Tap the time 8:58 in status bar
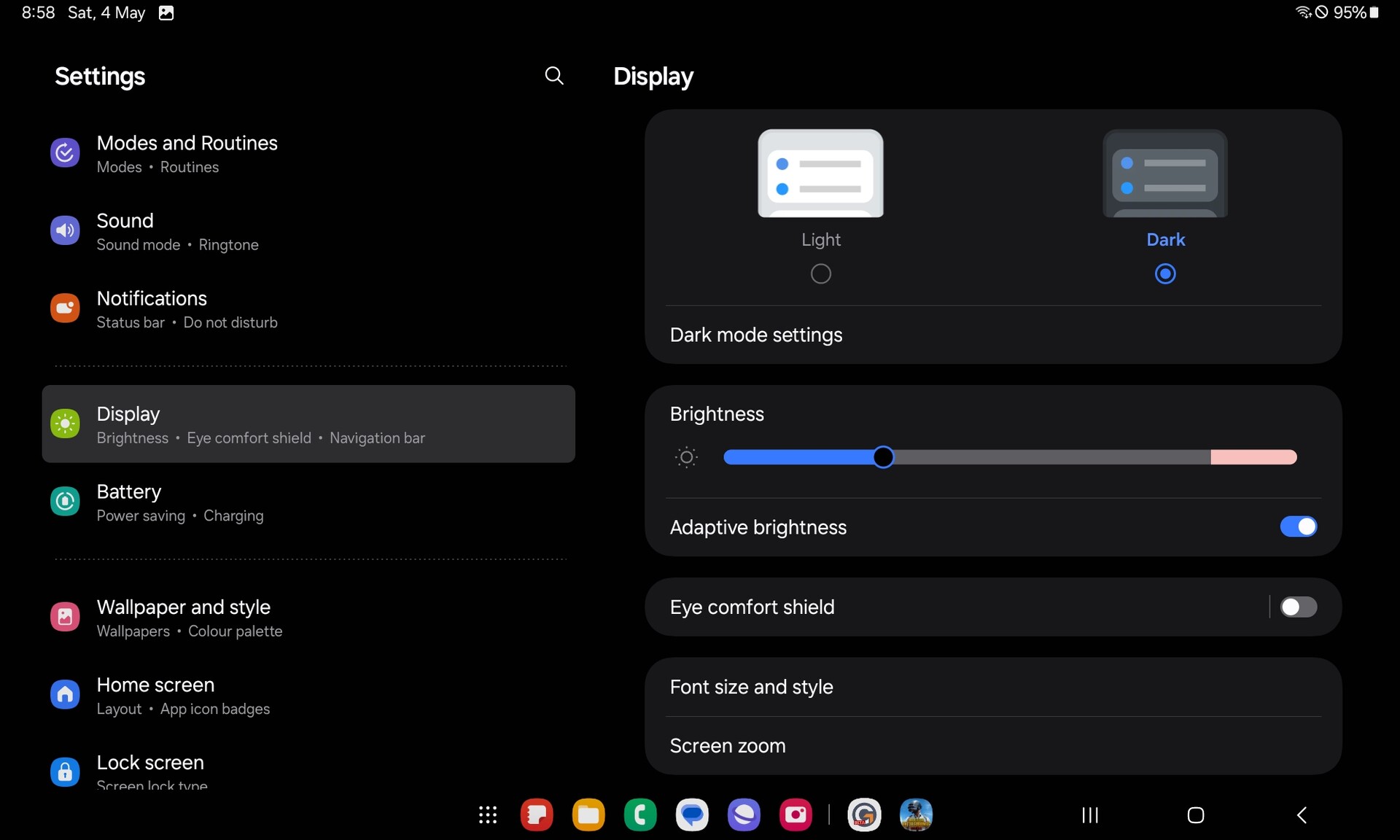Image resolution: width=1400 pixels, height=840 pixels. pos(38,12)
